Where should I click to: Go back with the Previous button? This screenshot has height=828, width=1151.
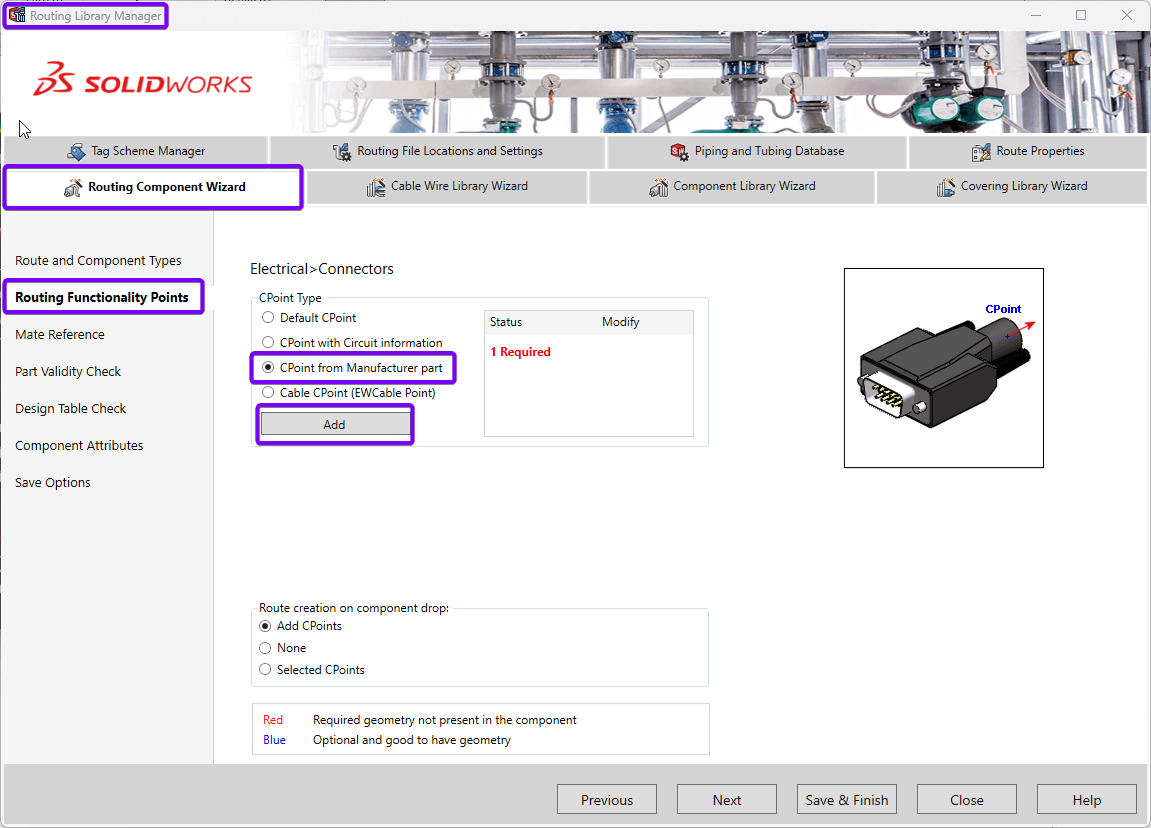click(x=606, y=799)
